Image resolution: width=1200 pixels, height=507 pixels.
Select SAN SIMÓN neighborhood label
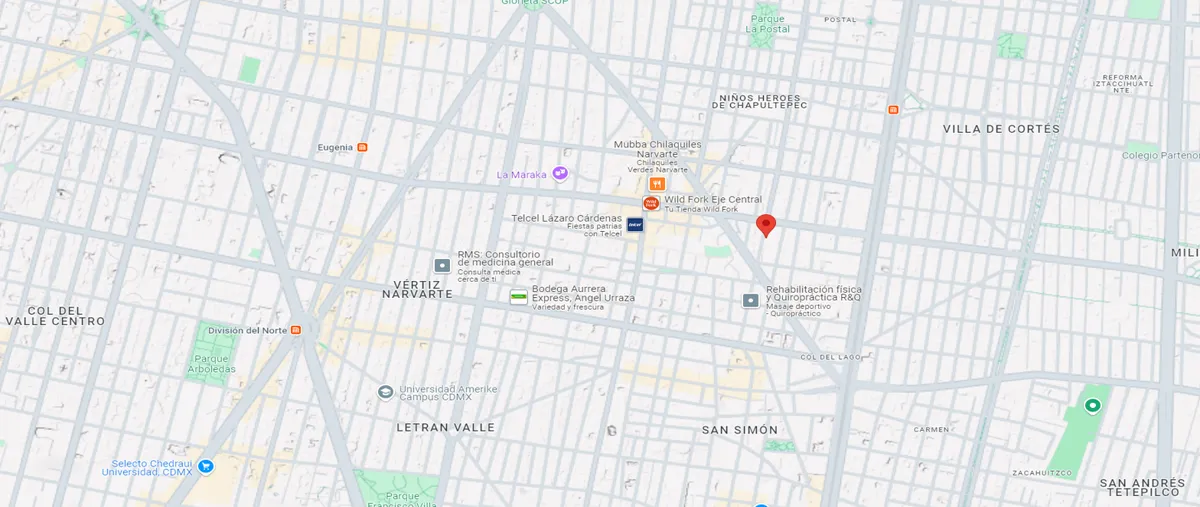coord(740,430)
